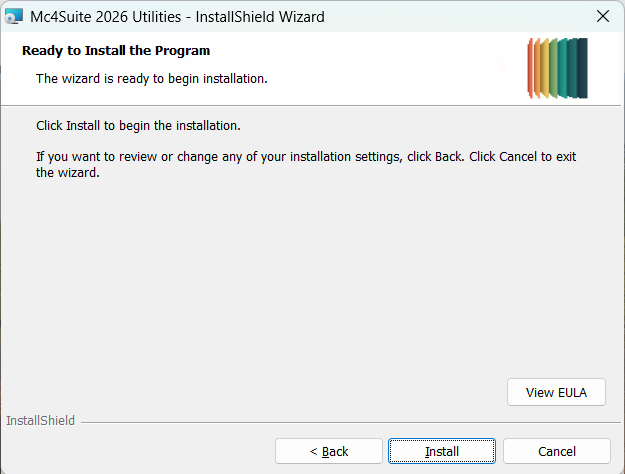This screenshot has width=625, height=474.
Task: Click the 'Click Install to begin' instruction text
Action: click(138, 127)
